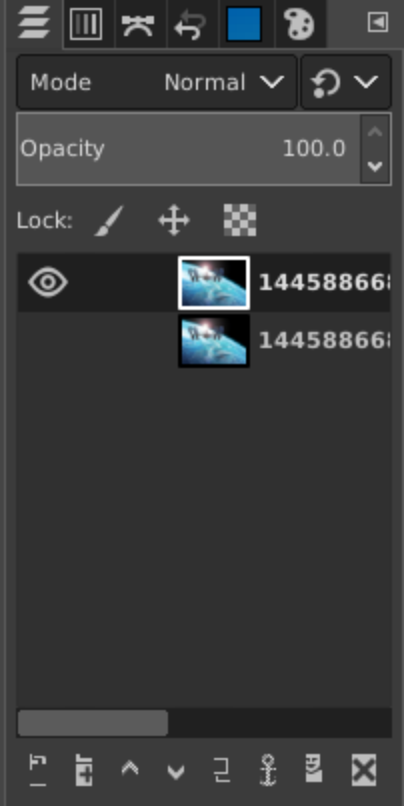Click the Opacity slider field
The image size is (404, 806).
pyautogui.click(x=189, y=149)
